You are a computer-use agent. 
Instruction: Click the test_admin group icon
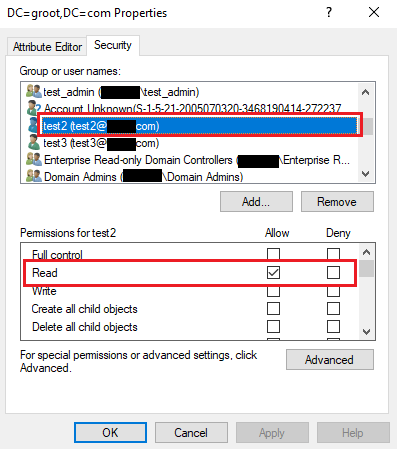pyautogui.click(x=34, y=91)
